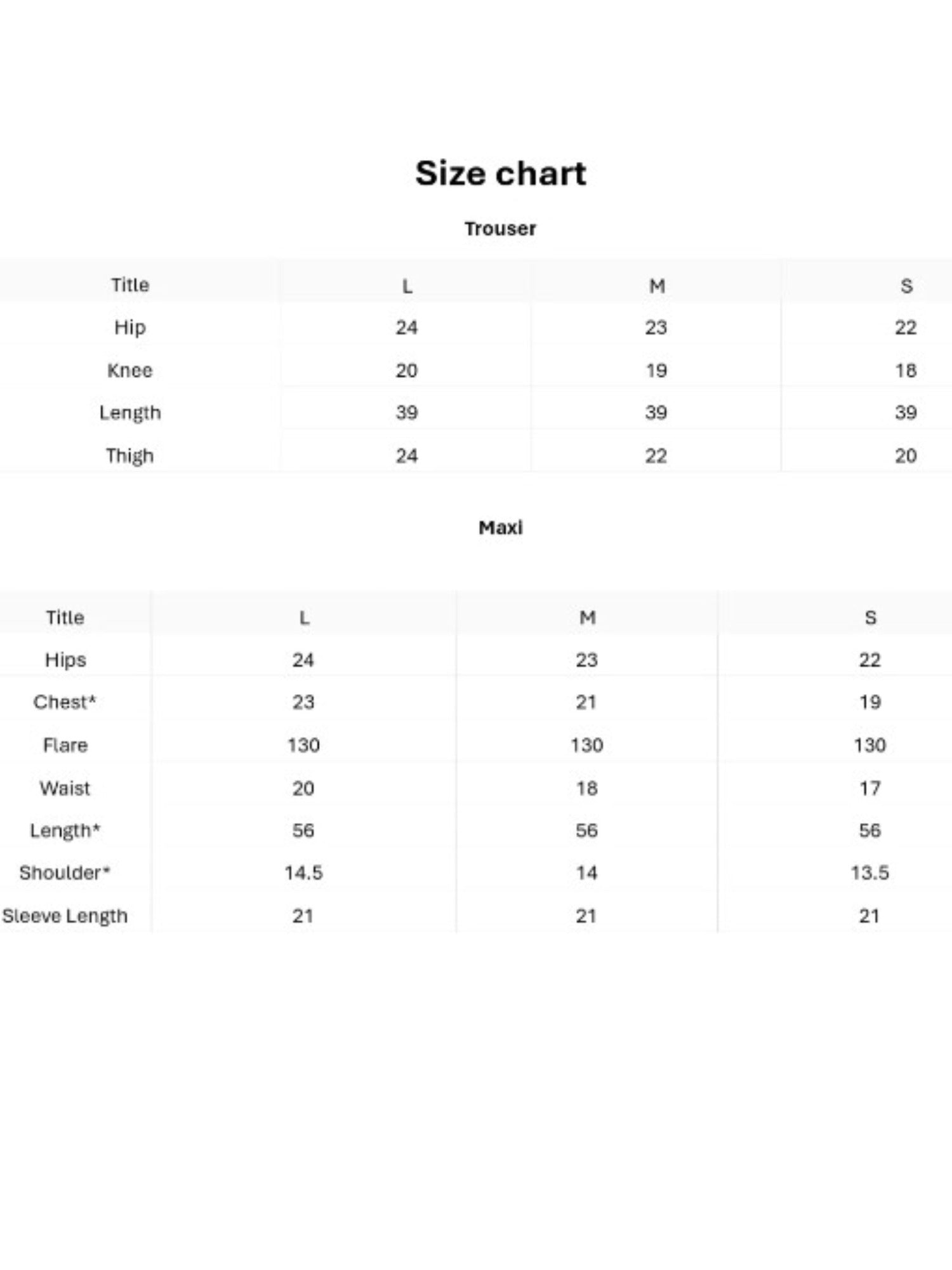Click Waist value 18 for M
Image resolution: width=952 pixels, height=1270 pixels.
586,788
